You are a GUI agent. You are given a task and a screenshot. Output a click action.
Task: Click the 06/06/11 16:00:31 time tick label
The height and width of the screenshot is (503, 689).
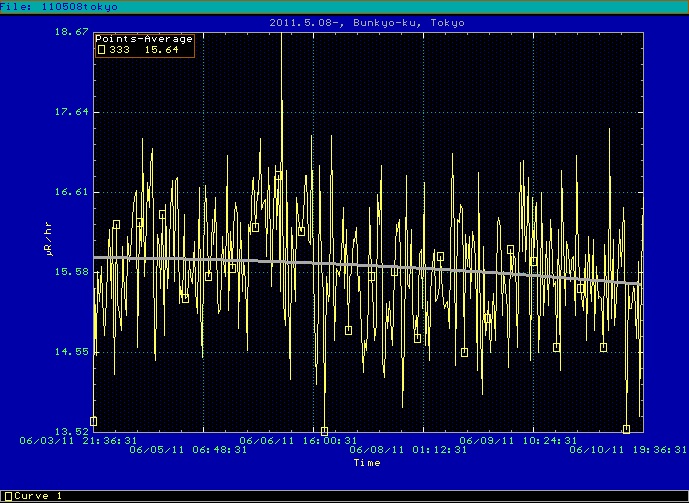click(299, 439)
